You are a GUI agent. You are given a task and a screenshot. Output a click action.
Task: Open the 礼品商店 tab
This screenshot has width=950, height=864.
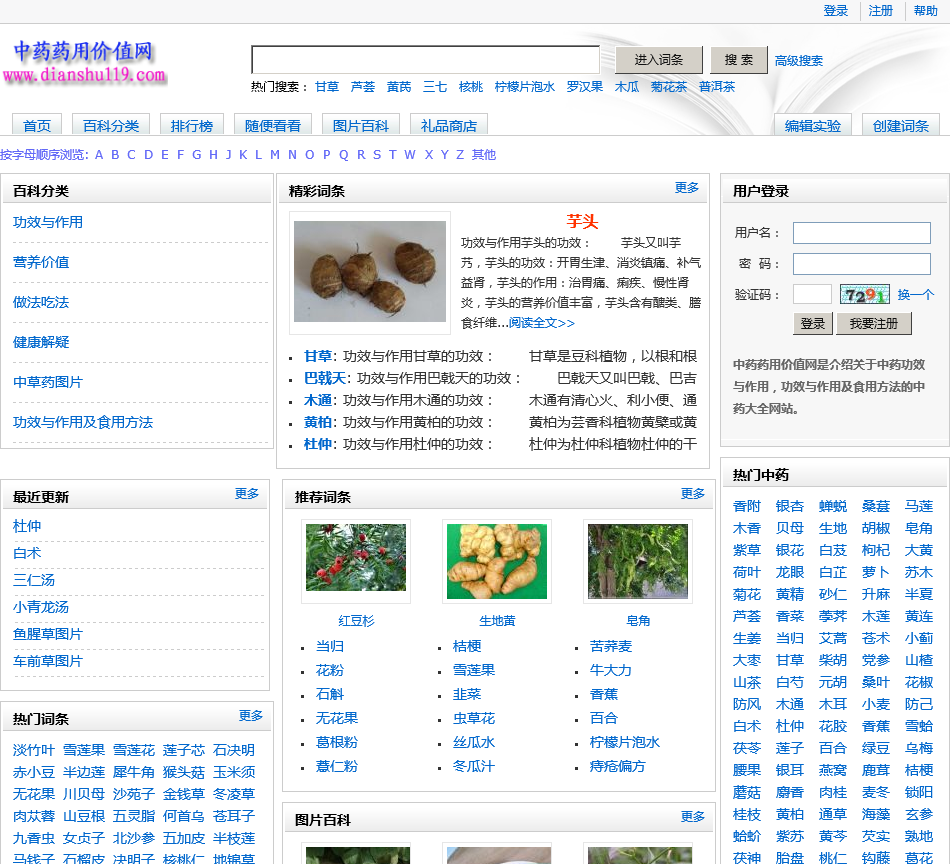(x=448, y=125)
